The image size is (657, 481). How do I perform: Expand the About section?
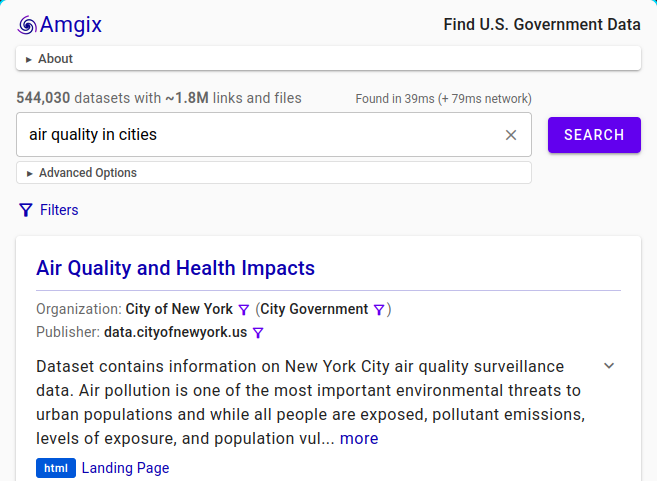328,59
